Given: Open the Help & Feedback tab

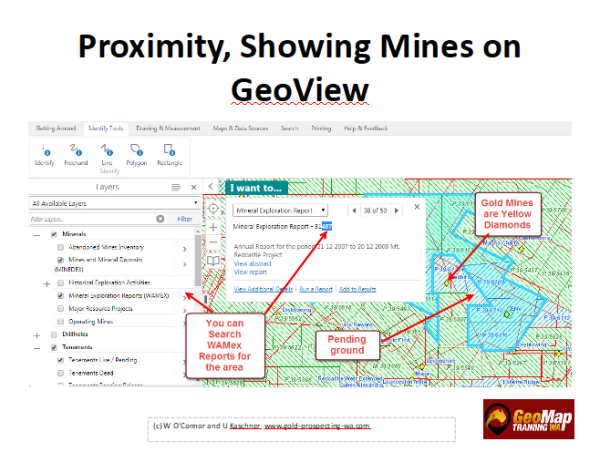Looking at the screenshot, I should (x=365, y=128).
